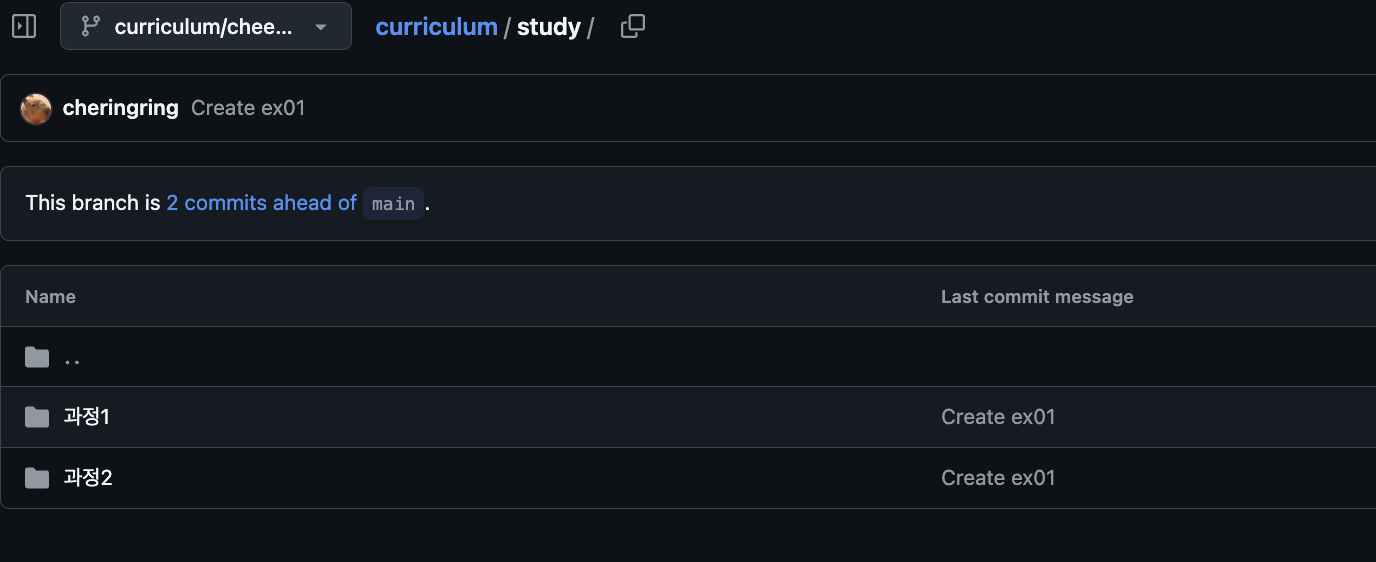
Task: Click the copy path icon
Action: point(632,27)
